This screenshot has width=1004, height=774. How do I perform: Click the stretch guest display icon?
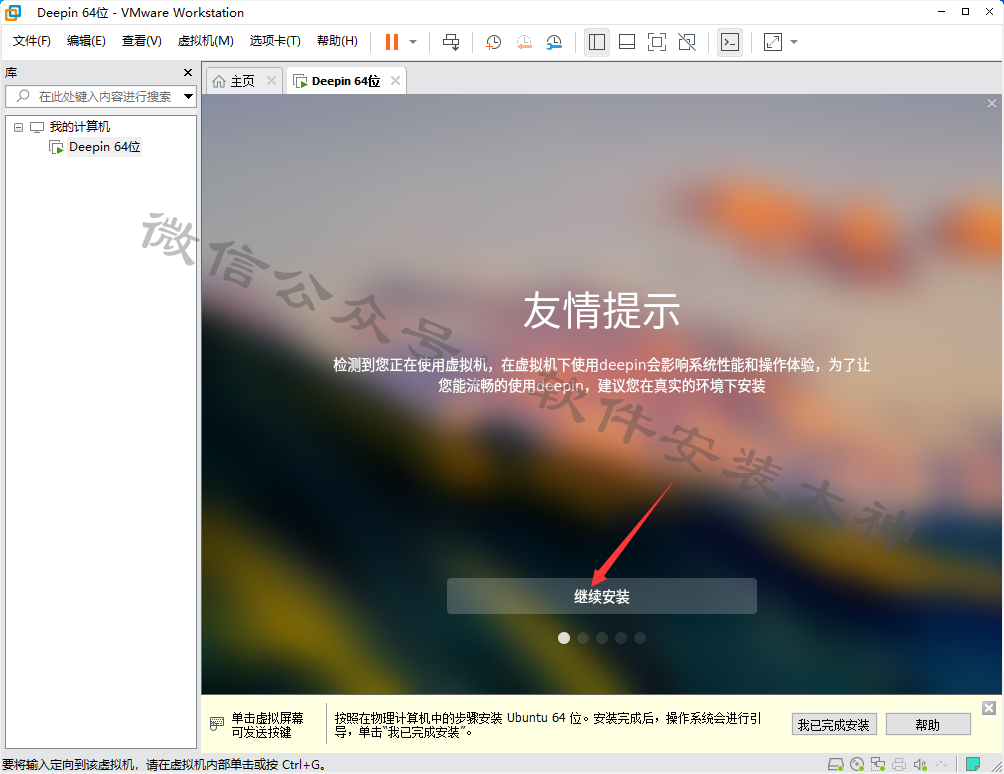pyautogui.click(x=773, y=42)
